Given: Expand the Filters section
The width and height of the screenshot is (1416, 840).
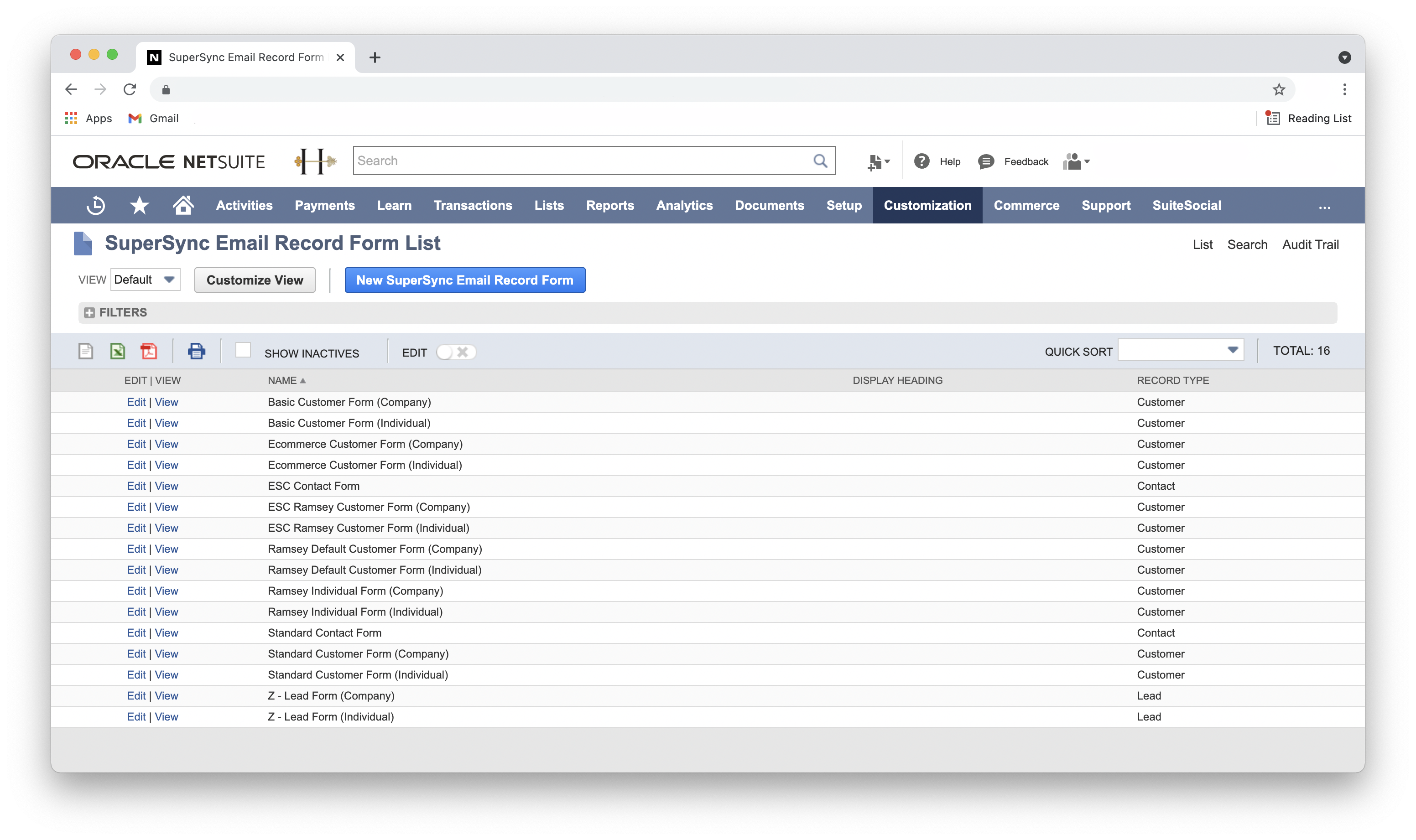Looking at the screenshot, I should (x=89, y=312).
